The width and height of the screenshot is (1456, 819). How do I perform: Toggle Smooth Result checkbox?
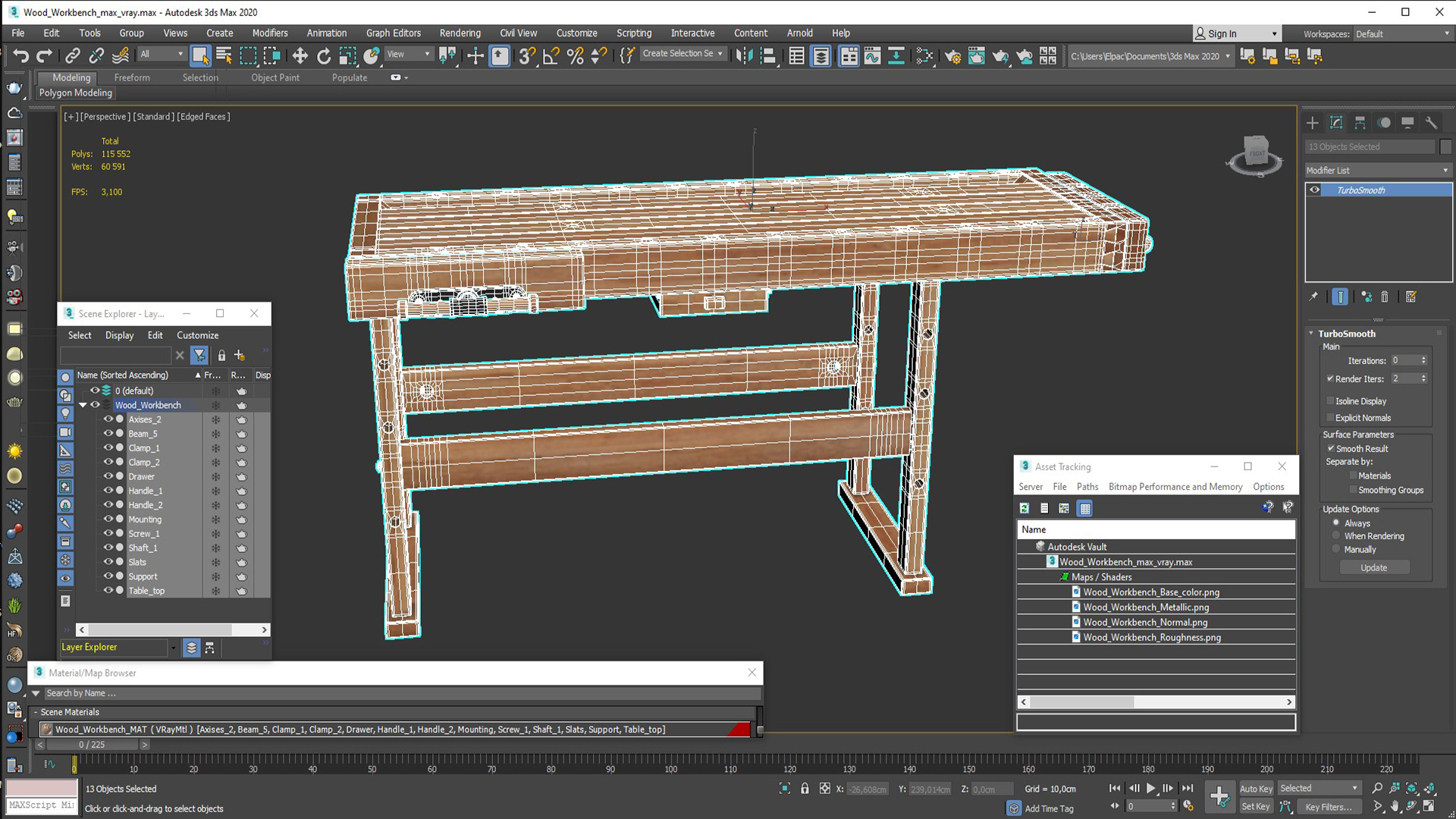tap(1330, 449)
